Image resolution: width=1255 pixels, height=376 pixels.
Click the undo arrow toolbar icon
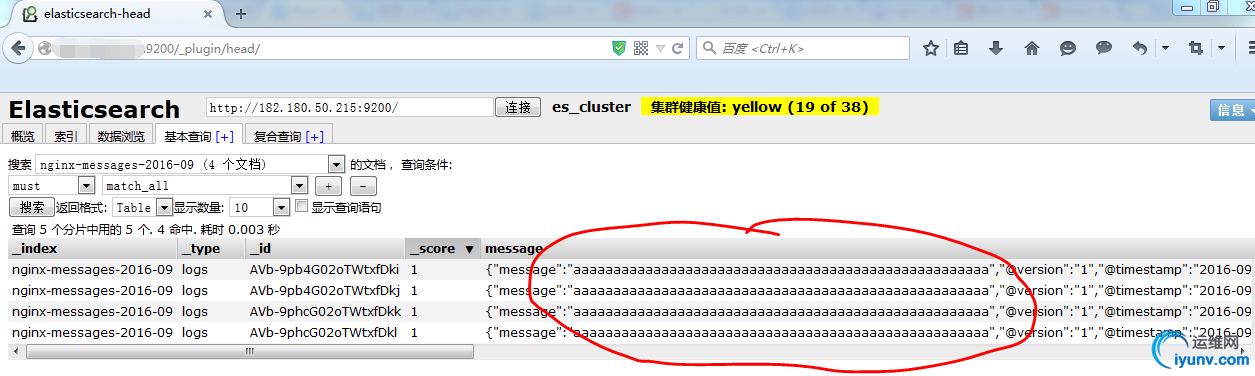pos(1139,48)
